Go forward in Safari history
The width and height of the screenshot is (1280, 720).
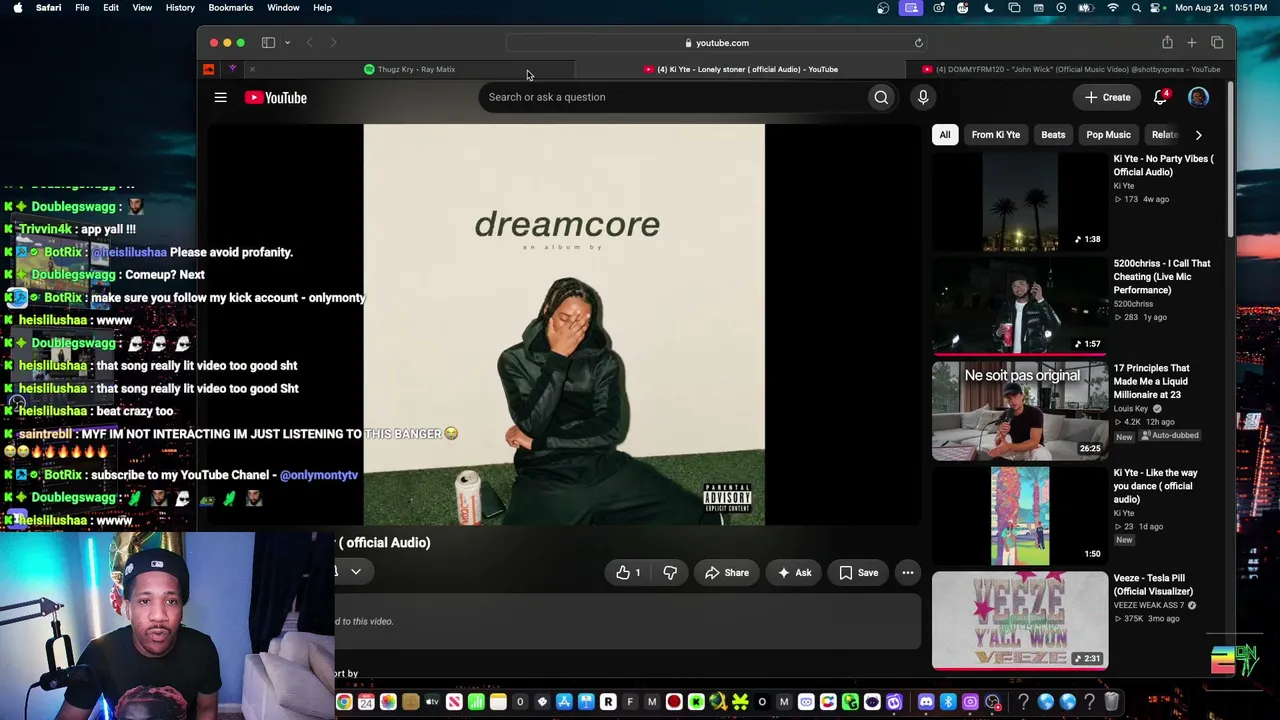pyautogui.click(x=333, y=43)
